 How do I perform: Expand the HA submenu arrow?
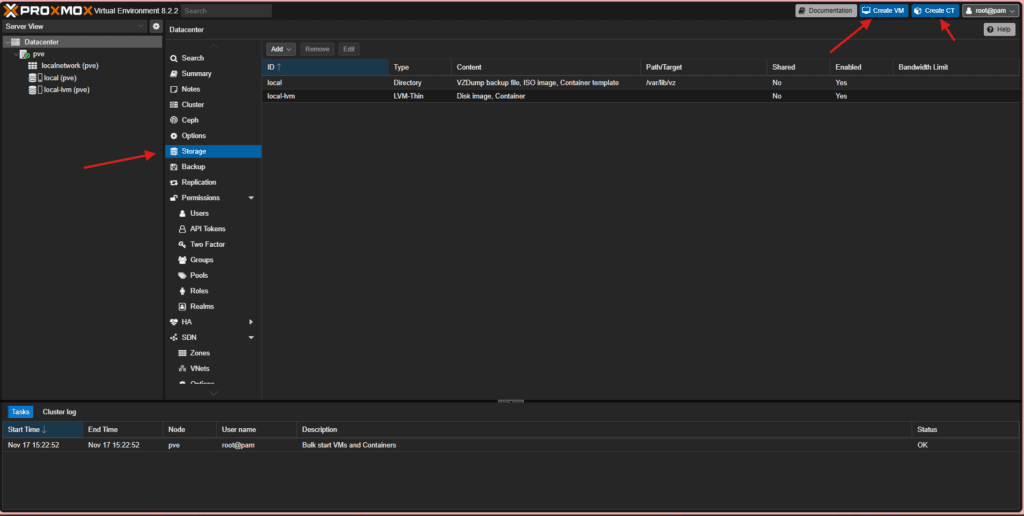[x=251, y=322]
